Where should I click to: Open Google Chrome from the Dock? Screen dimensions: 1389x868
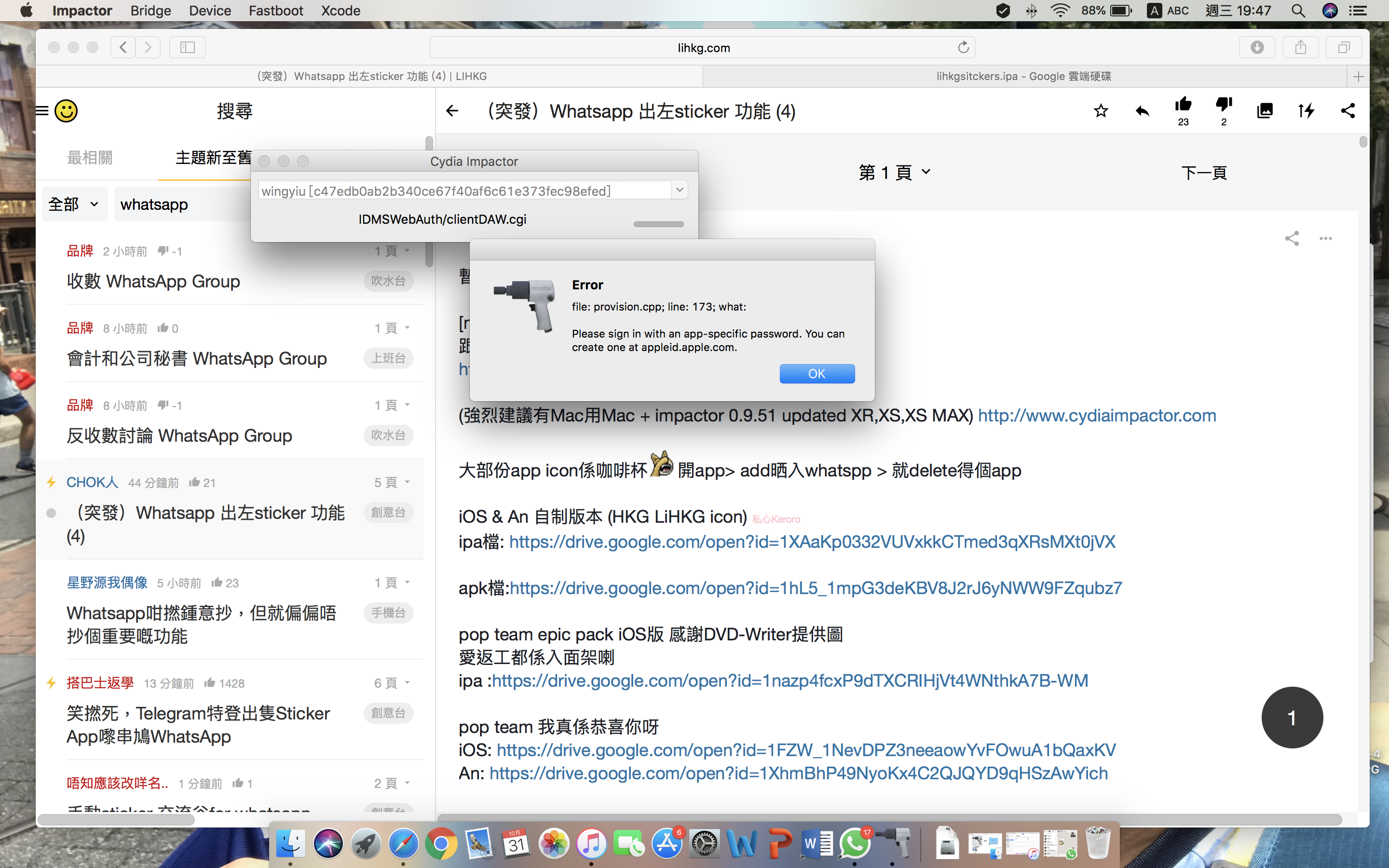[x=441, y=844]
